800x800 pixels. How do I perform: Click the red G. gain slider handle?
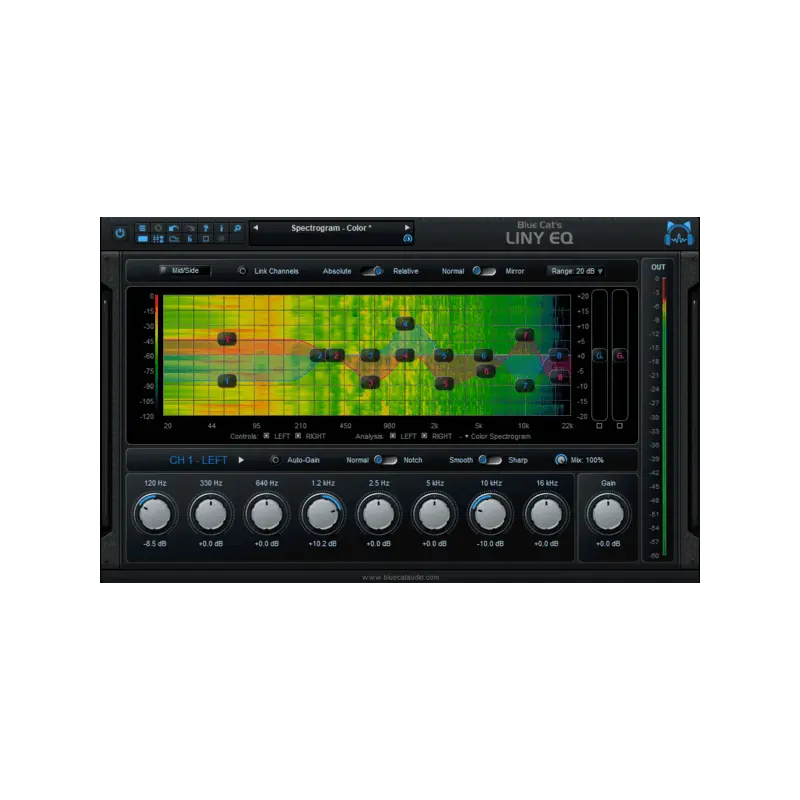click(x=620, y=356)
